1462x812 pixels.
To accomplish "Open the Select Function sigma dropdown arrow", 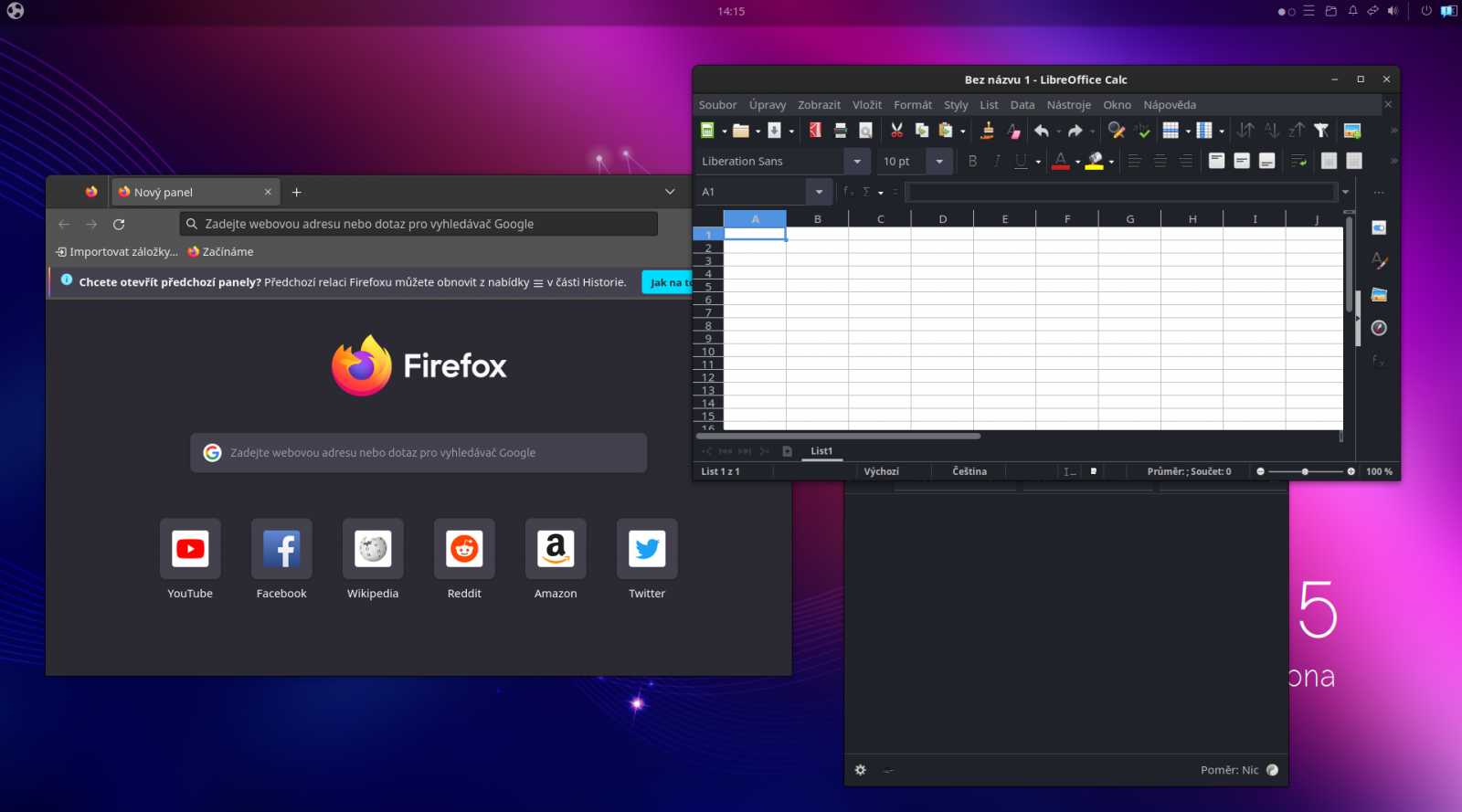I will click(881, 193).
